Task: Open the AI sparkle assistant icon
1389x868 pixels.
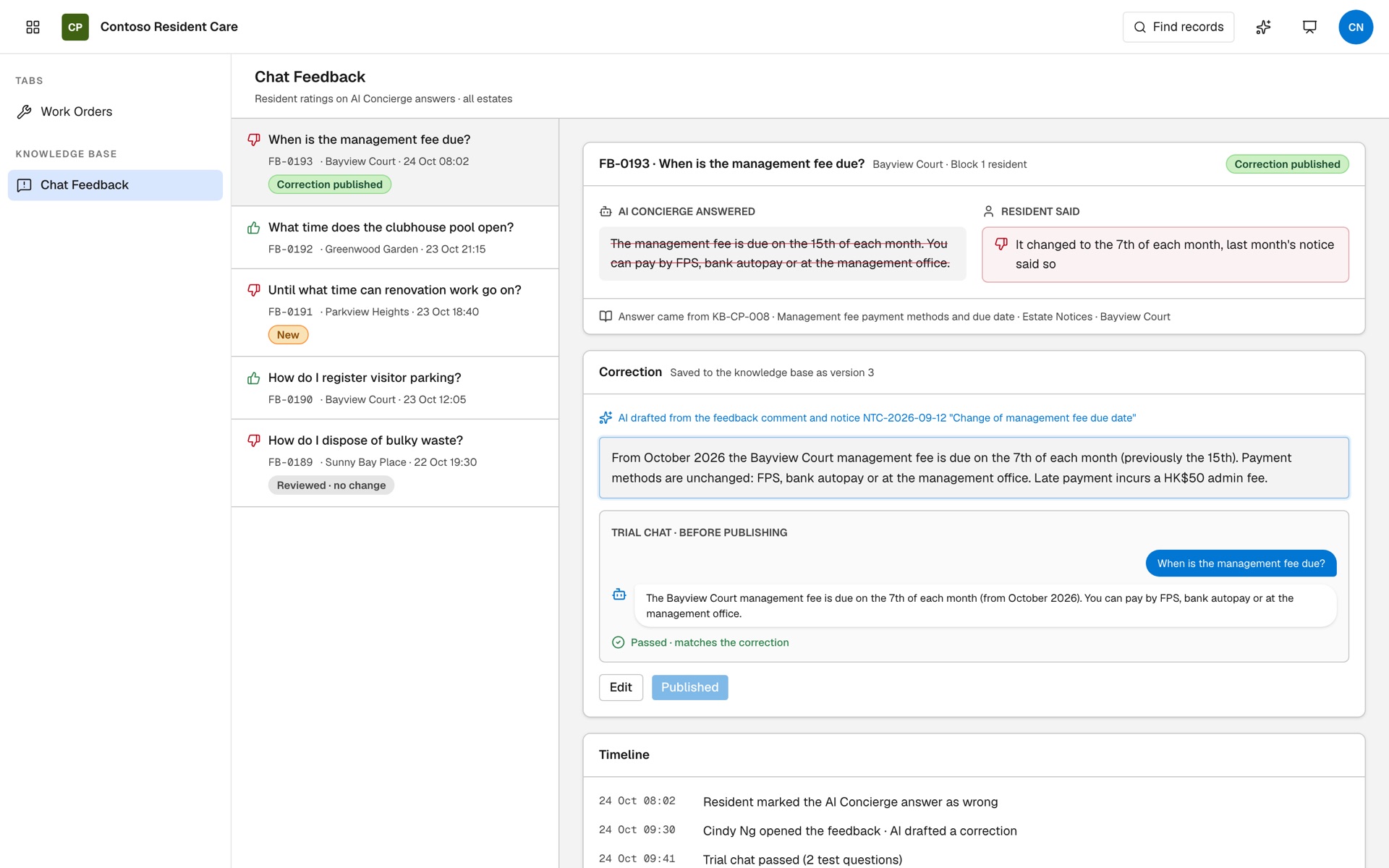Action: point(1263,27)
